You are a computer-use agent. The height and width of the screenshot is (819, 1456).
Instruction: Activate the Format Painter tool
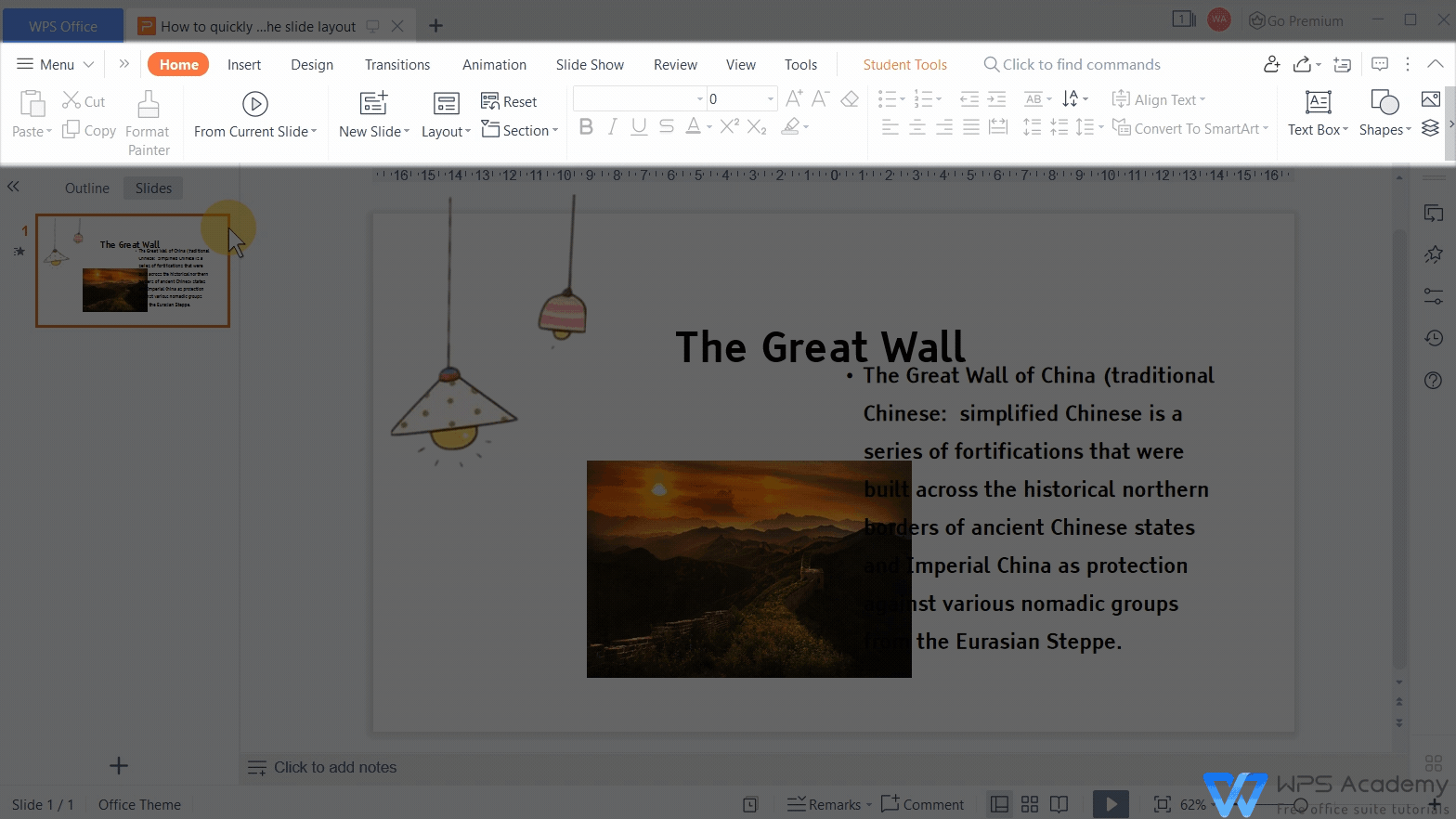149,123
